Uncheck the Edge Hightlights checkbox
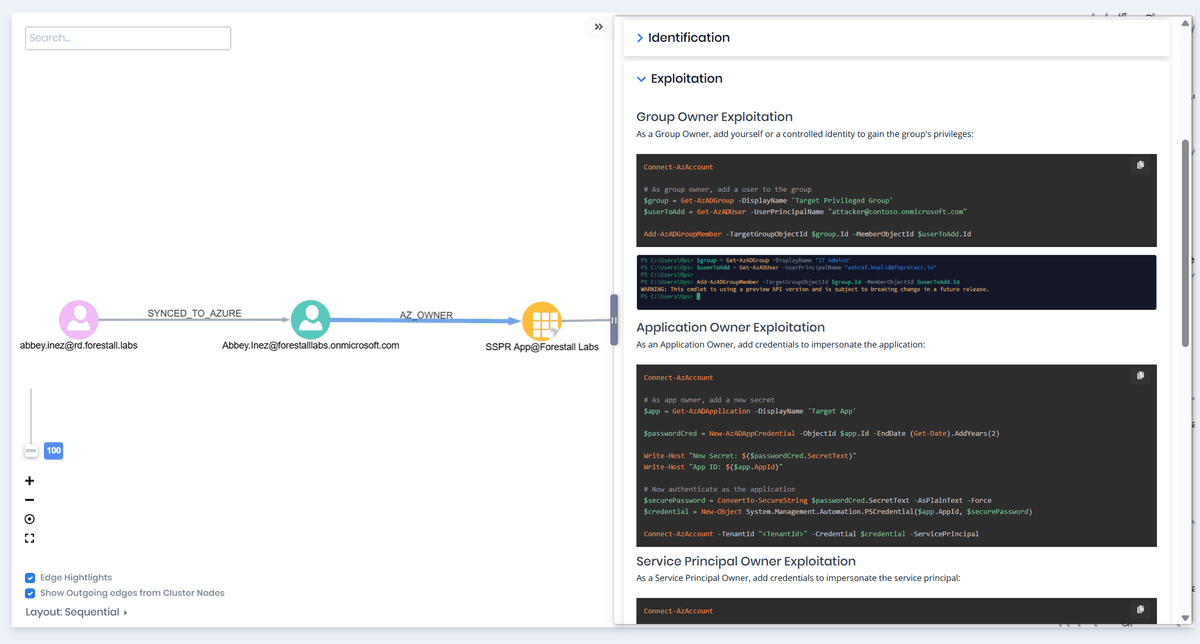The image size is (1200, 644). pyautogui.click(x=31, y=578)
